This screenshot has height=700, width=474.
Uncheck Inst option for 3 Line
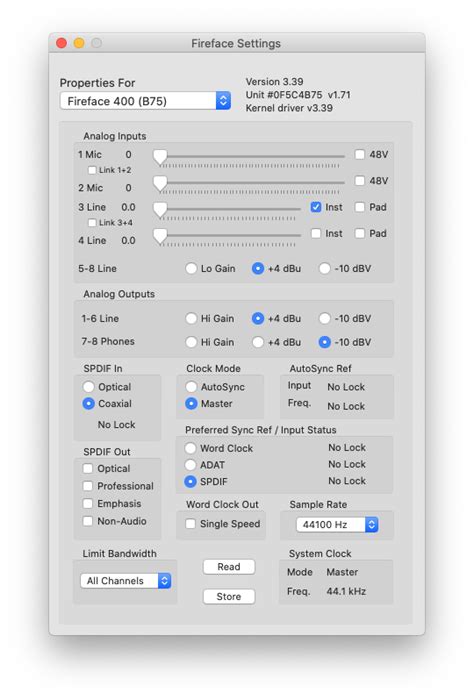point(316,207)
